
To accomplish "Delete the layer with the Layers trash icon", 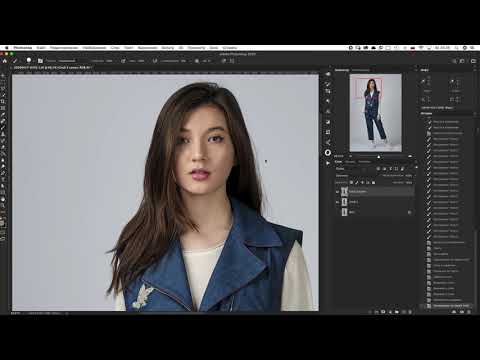I will point(410,312).
